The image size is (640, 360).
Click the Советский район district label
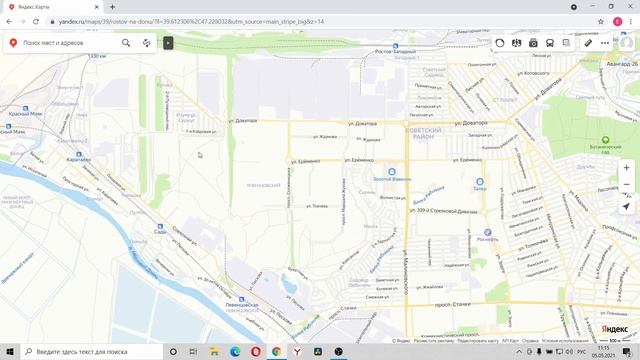pos(423,133)
